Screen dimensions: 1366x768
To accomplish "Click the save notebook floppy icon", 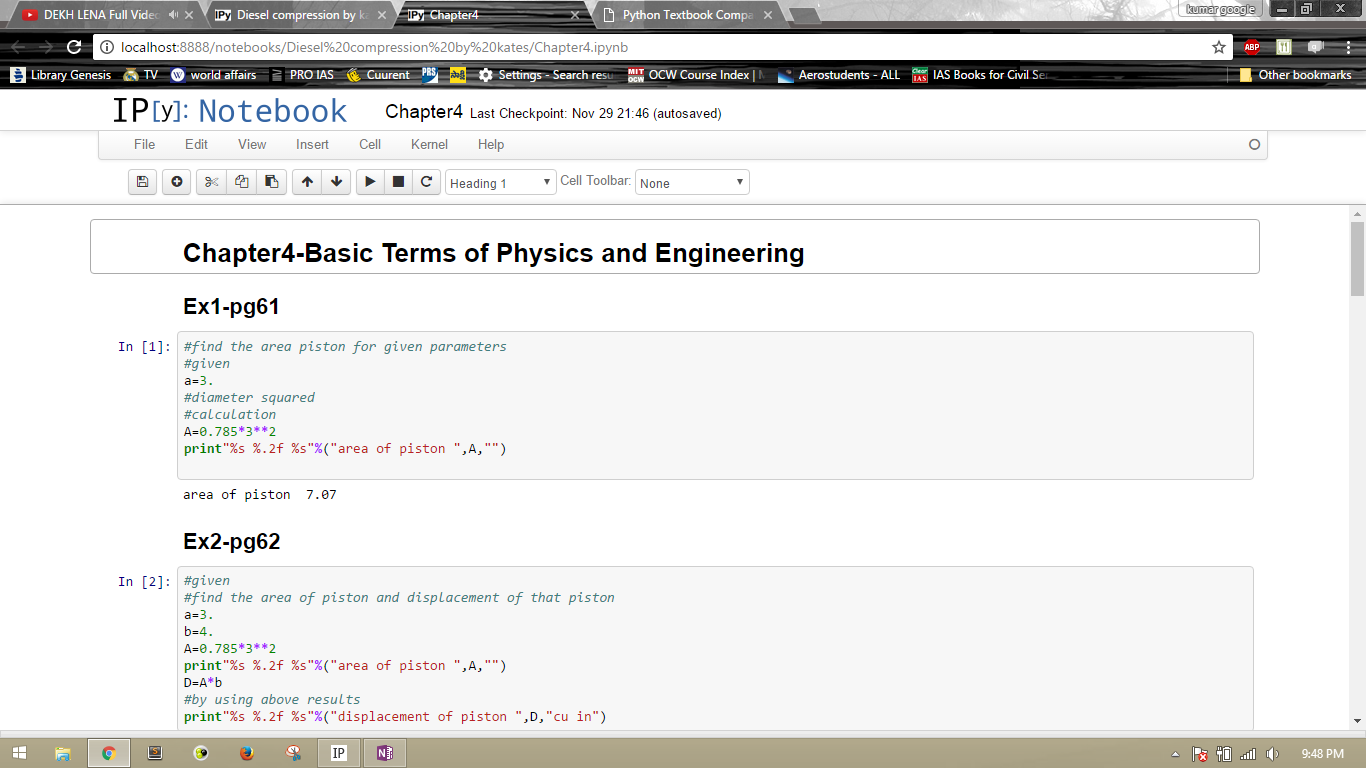I will (x=142, y=182).
